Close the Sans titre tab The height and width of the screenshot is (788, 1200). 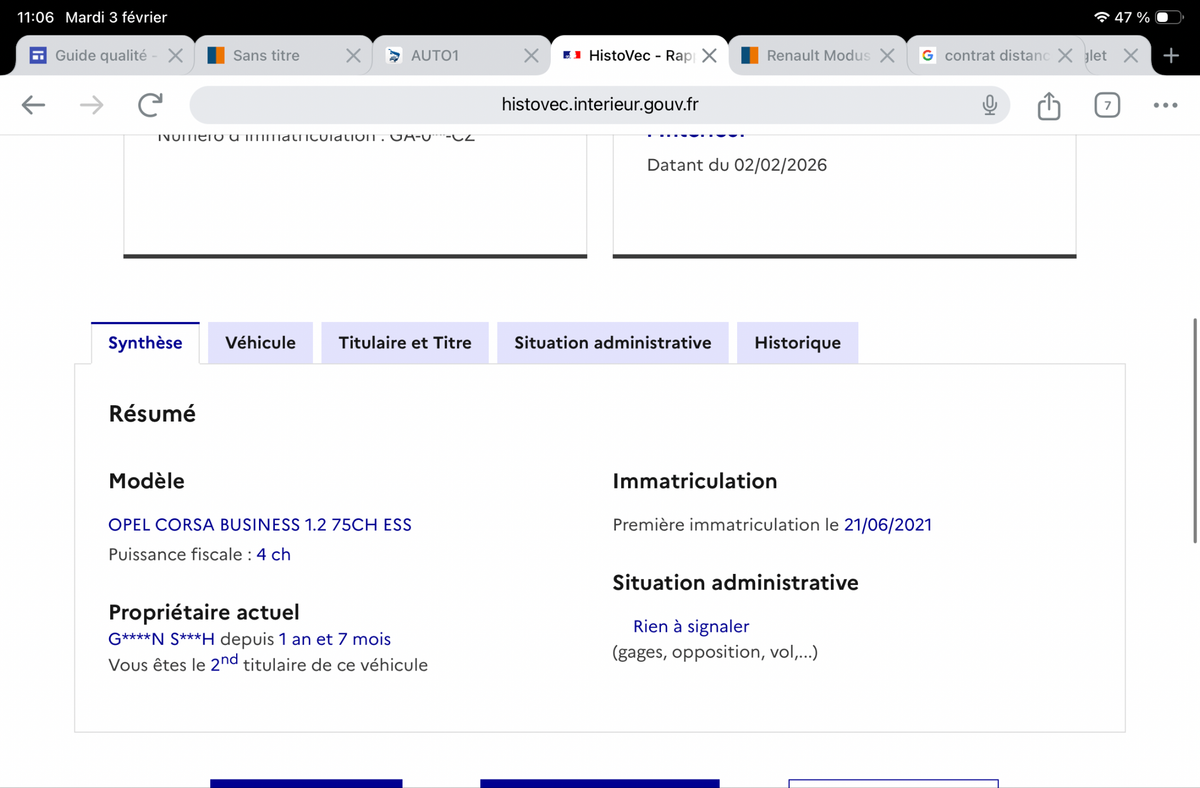click(353, 55)
